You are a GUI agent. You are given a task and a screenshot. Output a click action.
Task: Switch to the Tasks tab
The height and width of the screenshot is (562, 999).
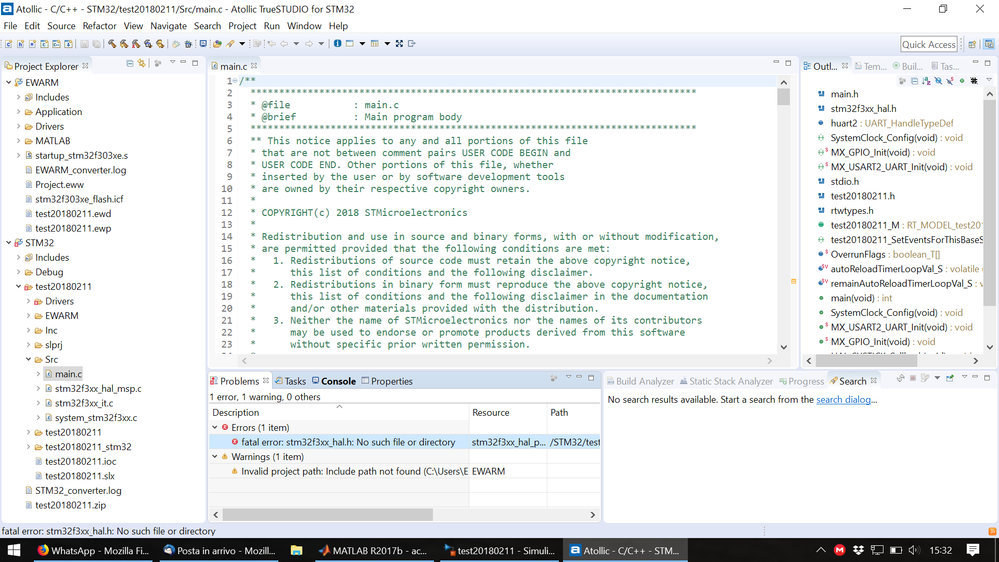[x=290, y=381]
